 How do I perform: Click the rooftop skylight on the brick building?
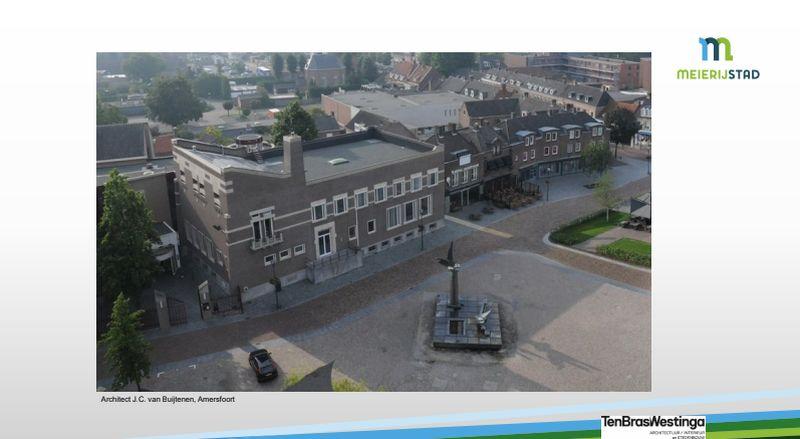pyautogui.click(x=338, y=160)
